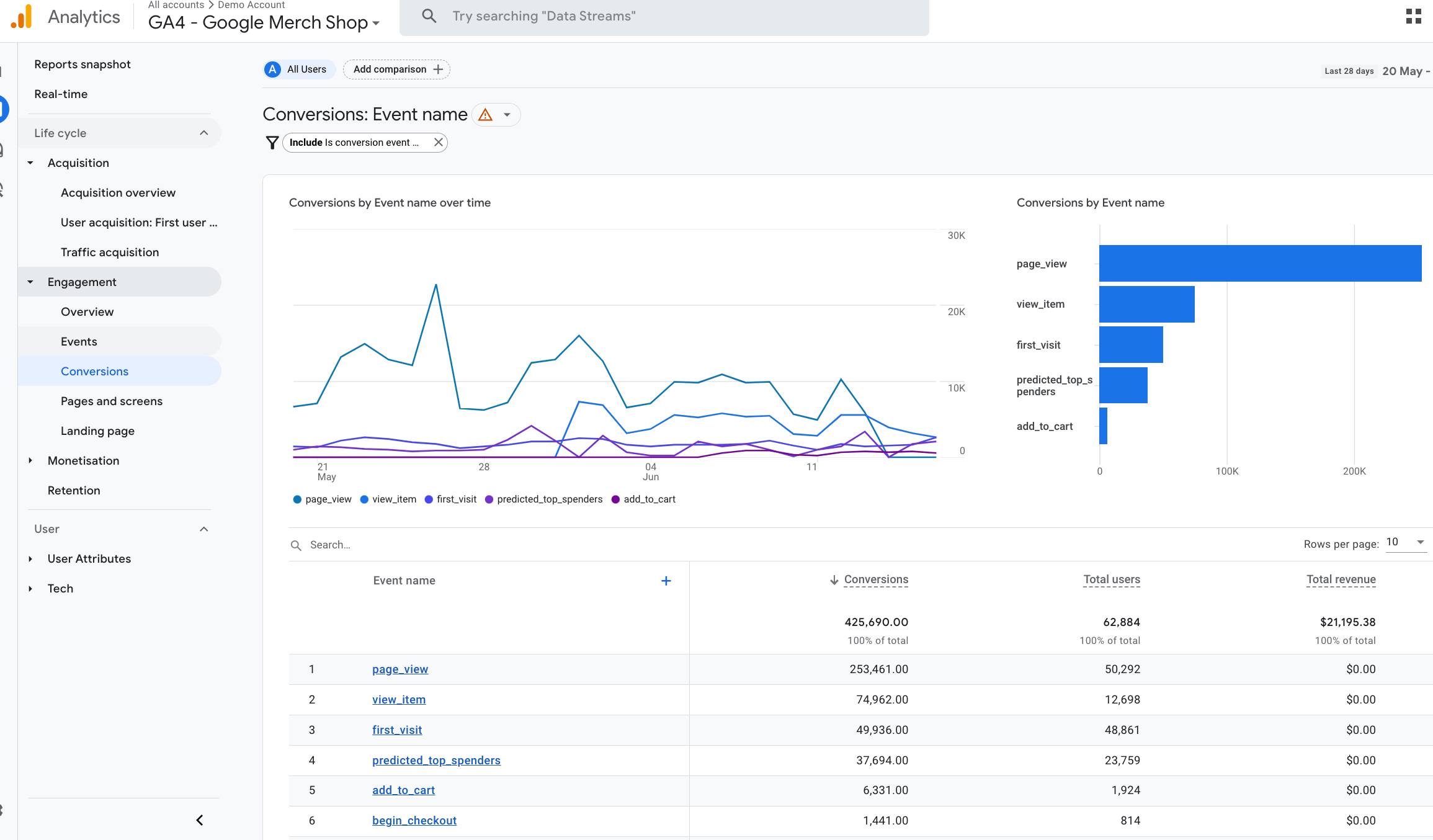Collapse the Life cycle section
The height and width of the screenshot is (840, 1433).
click(x=203, y=133)
